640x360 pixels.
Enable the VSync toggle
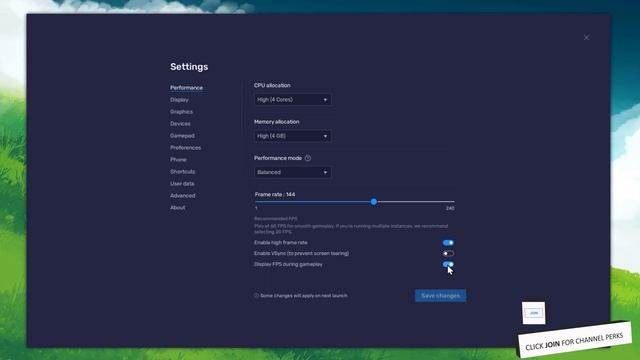click(x=448, y=253)
